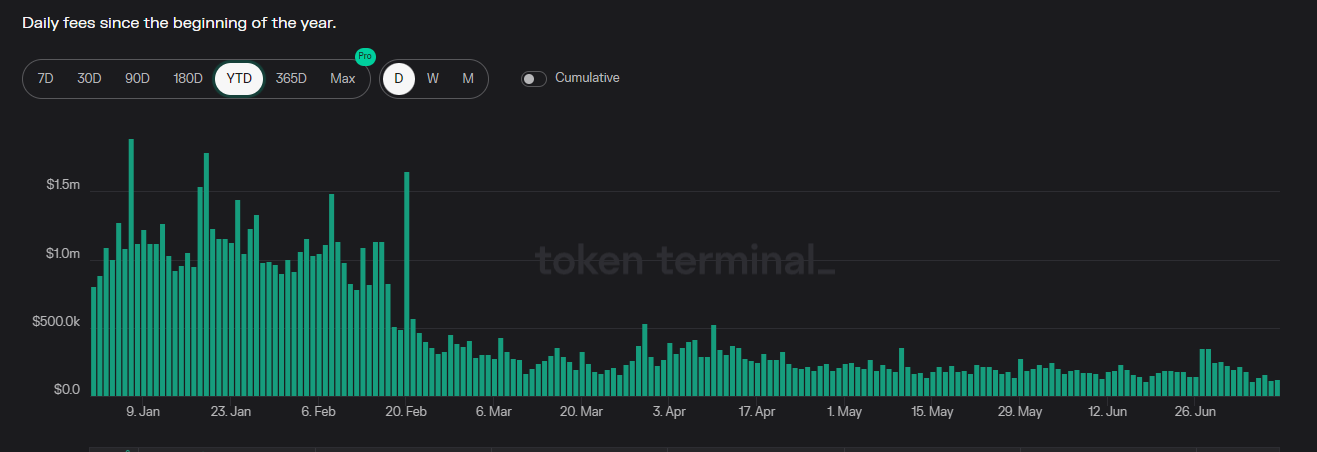This screenshot has height=452, width=1317.
Task: Choose the 90D time period
Action: pos(137,79)
